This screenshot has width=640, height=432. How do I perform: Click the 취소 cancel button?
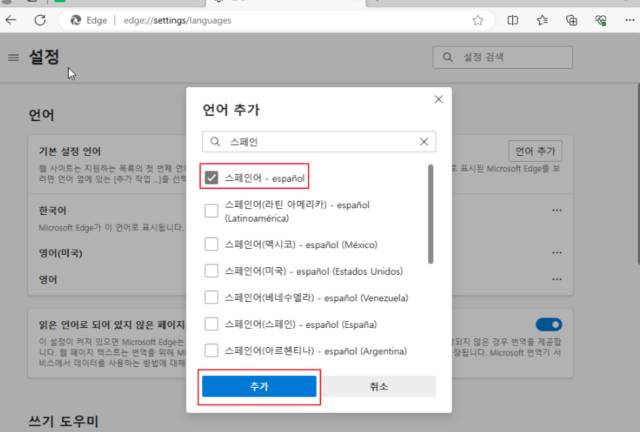click(x=378, y=386)
